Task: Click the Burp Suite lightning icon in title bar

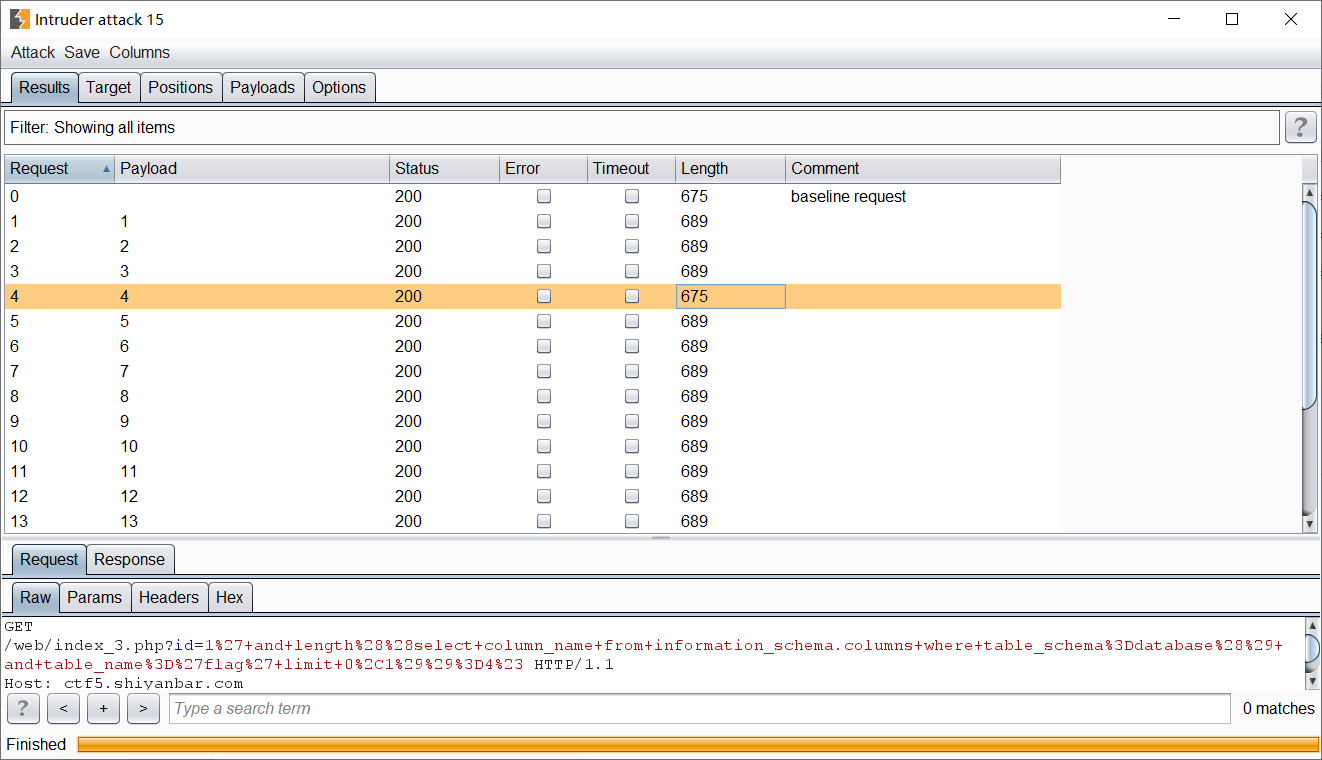Action: [x=19, y=19]
